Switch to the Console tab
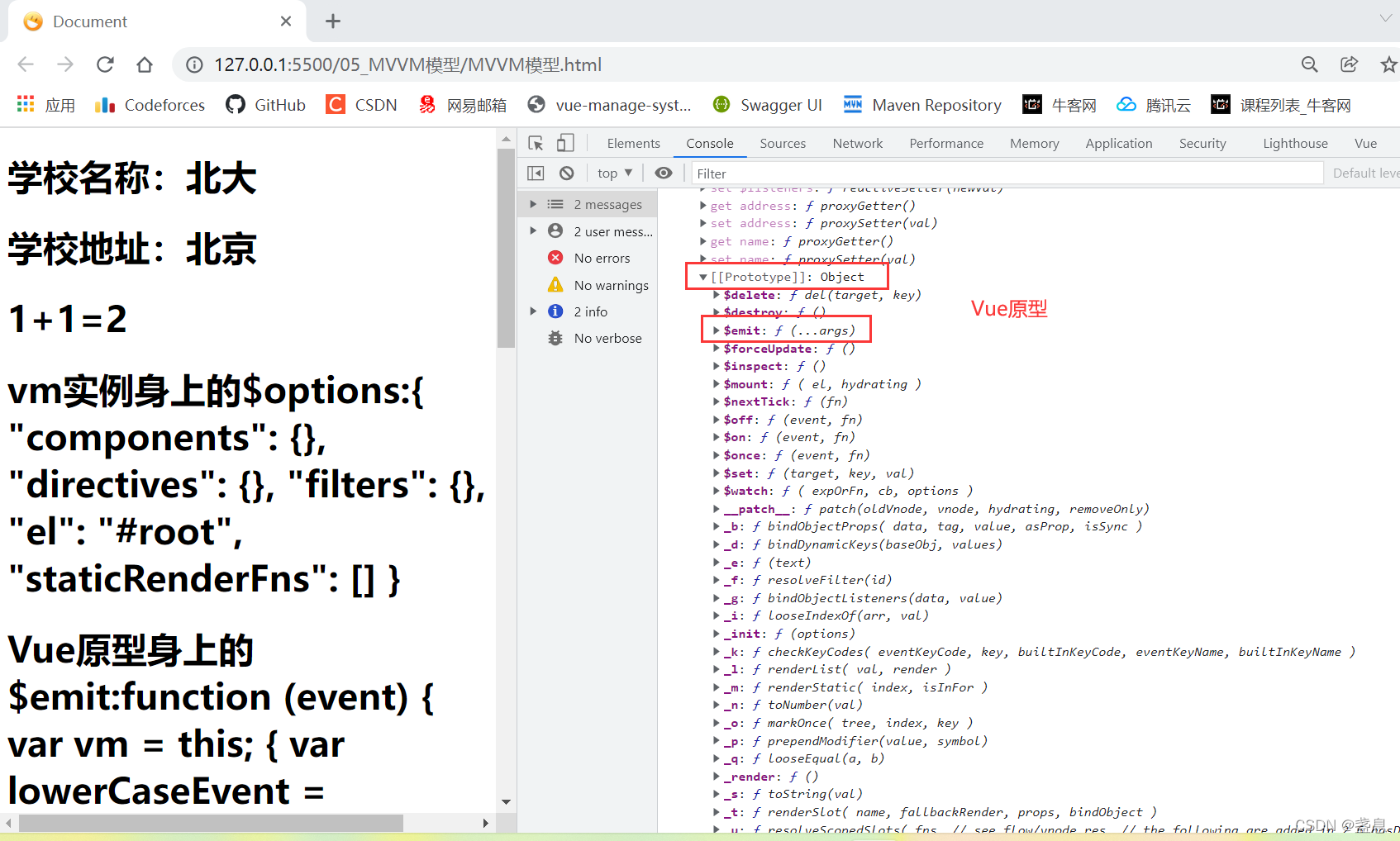The image size is (1400, 841). click(x=710, y=143)
